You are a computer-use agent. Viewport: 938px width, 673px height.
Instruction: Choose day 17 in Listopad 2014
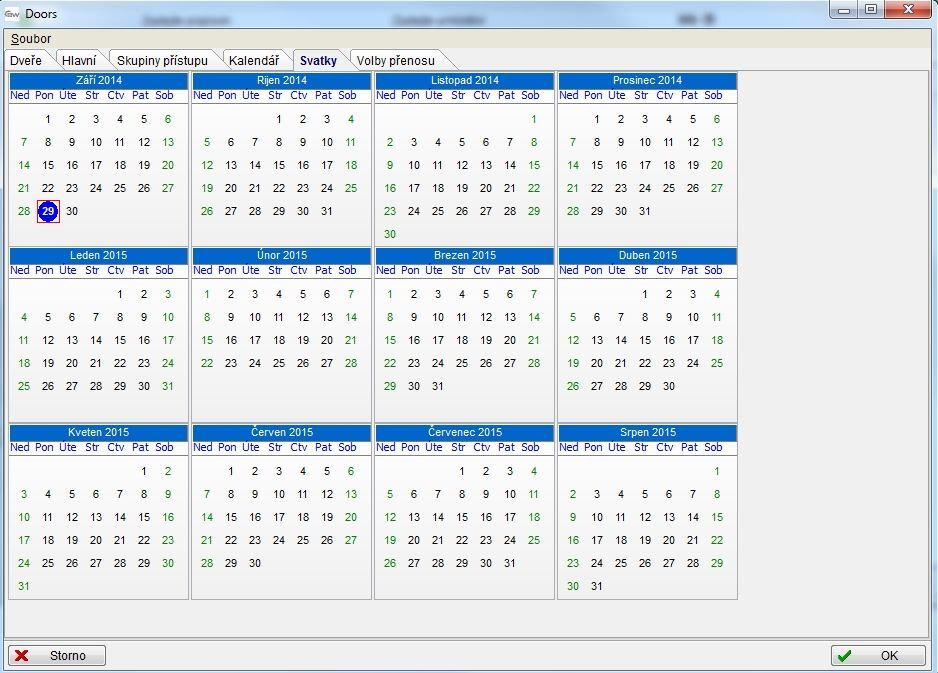pyautogui.click(x=414, y=188)
